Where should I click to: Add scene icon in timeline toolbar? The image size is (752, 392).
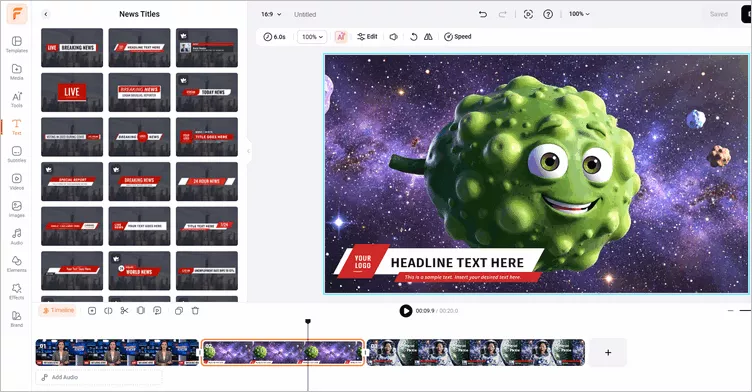point(92,311)
